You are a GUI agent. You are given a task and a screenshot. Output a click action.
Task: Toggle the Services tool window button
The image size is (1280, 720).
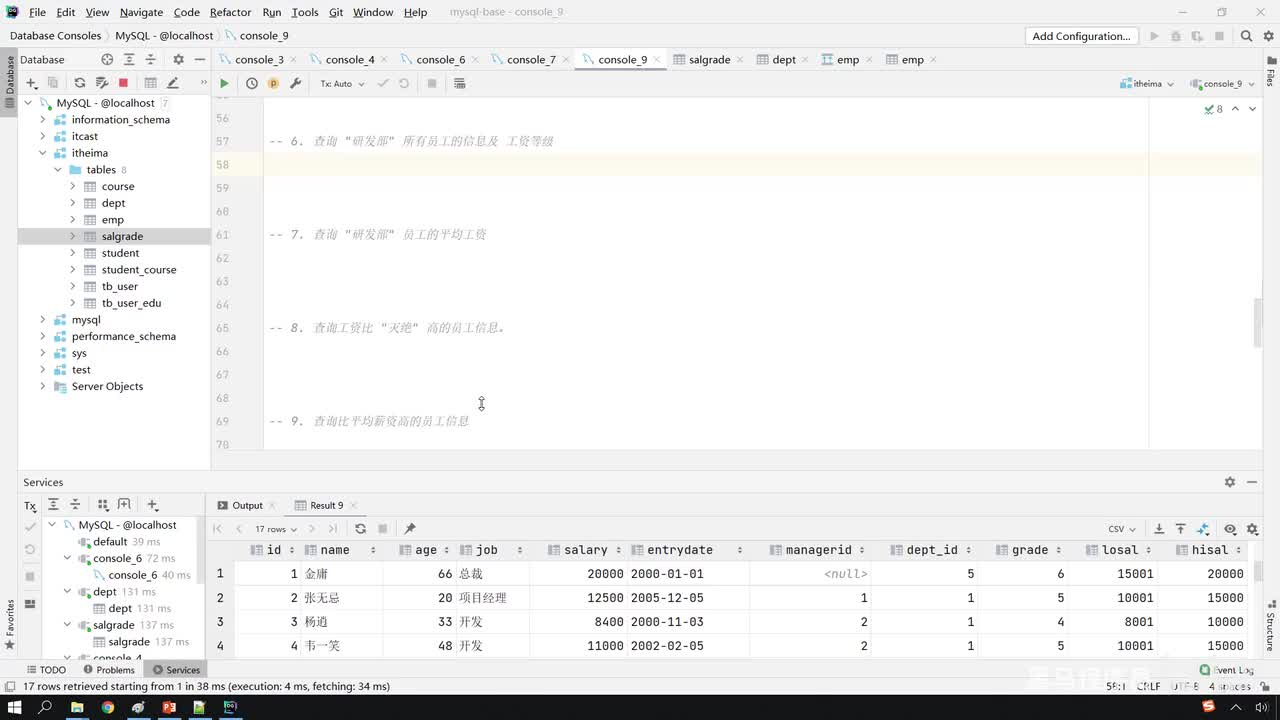point(176,670)
